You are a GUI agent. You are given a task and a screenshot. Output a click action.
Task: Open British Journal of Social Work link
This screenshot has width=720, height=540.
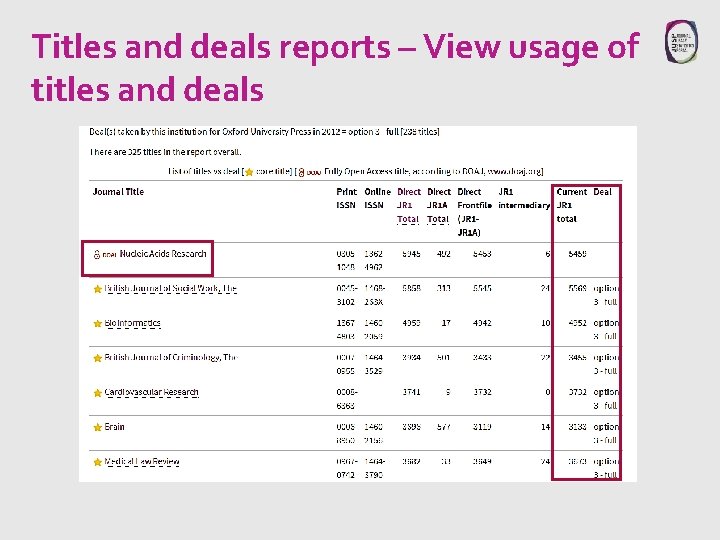coord(170,289)
